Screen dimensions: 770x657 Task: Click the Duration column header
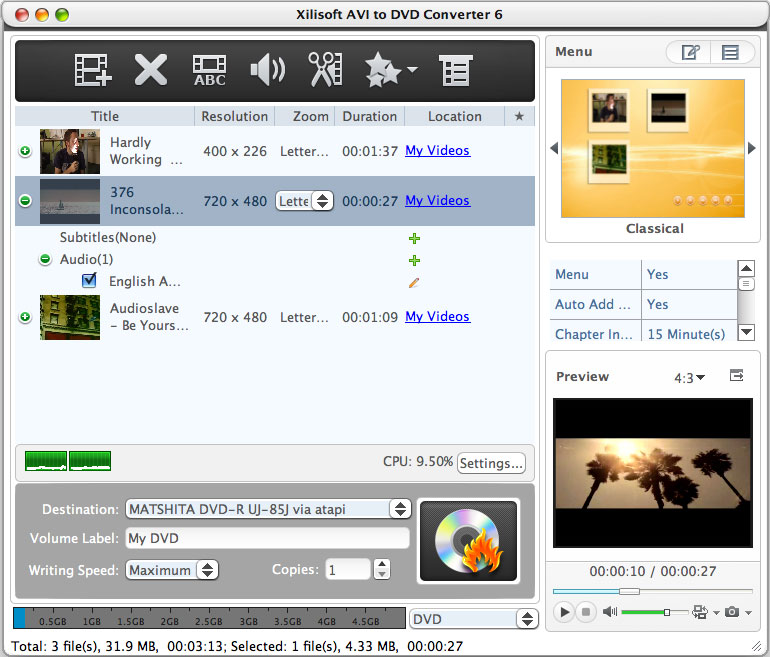tap(369, 116)
